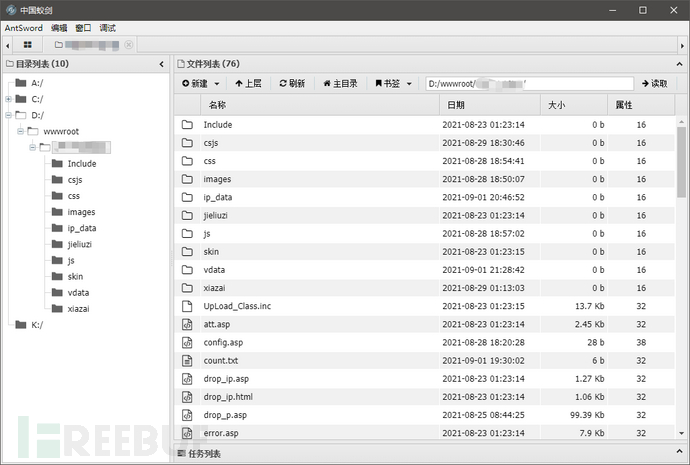Open the 编辑 edit menu
690x465 pixels.
point(59,28)
